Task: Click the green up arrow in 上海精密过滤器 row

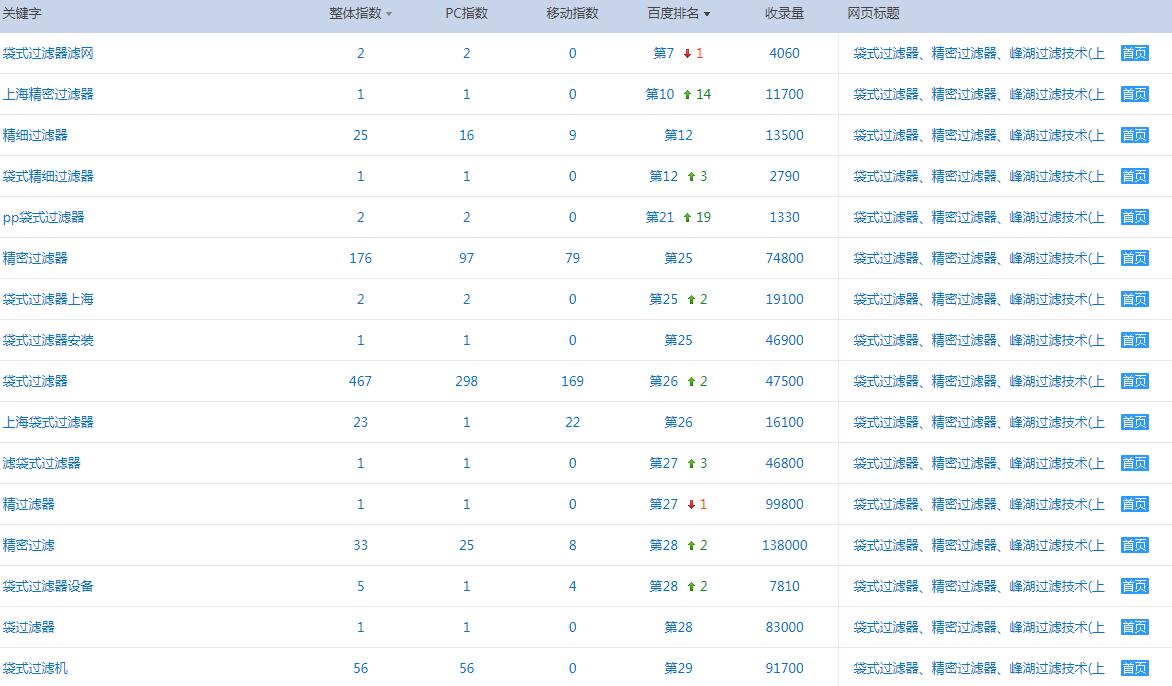Action: (x=687, y=95)
